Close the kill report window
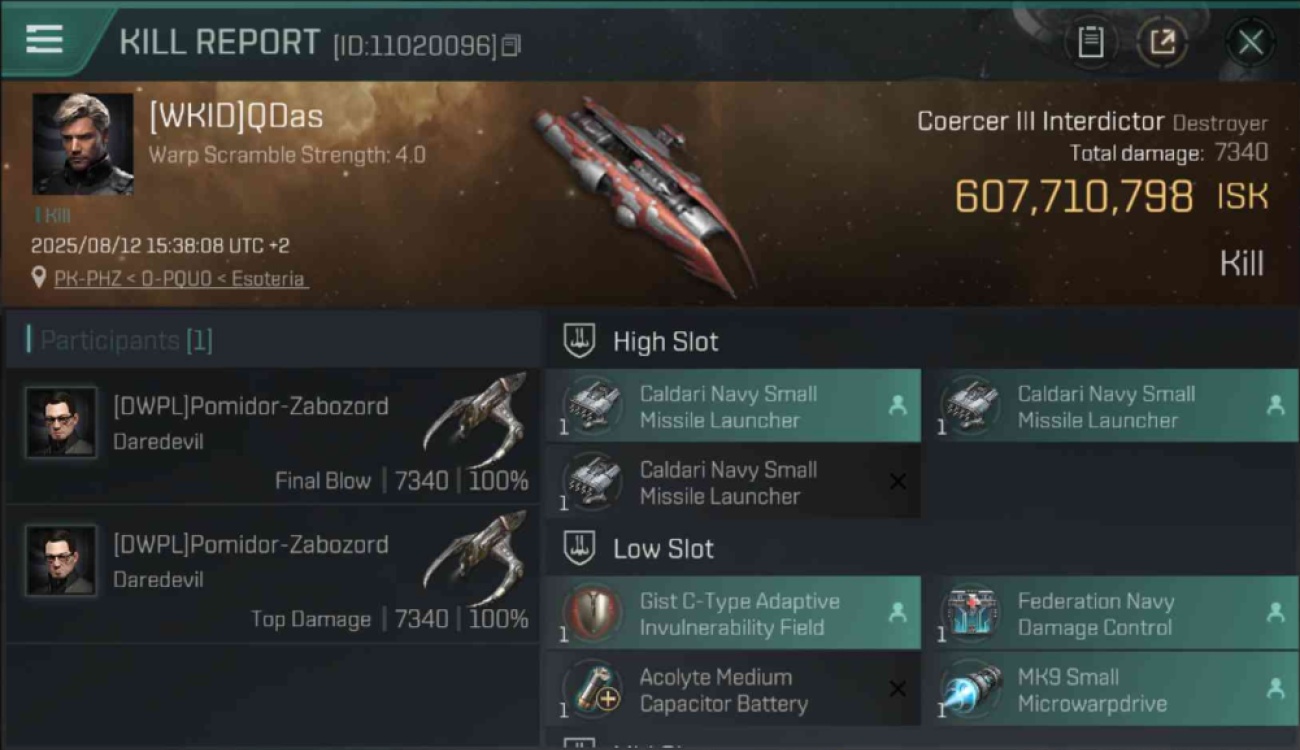Image resolution: width=1300 pixels, height=750 pixels. 1250,42
